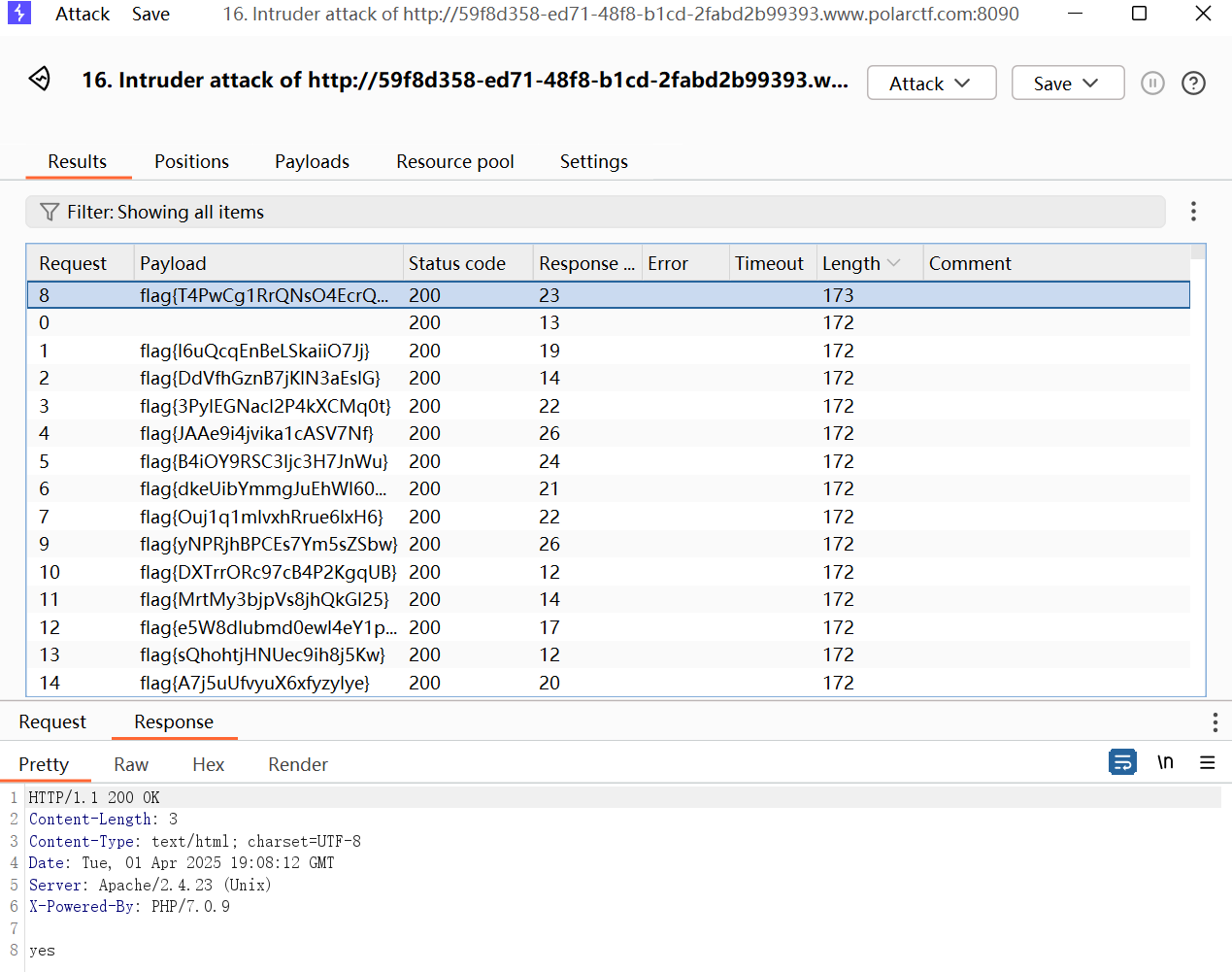Select the Raw view tab
This screenshot has width=1232, height=972.
131,764
